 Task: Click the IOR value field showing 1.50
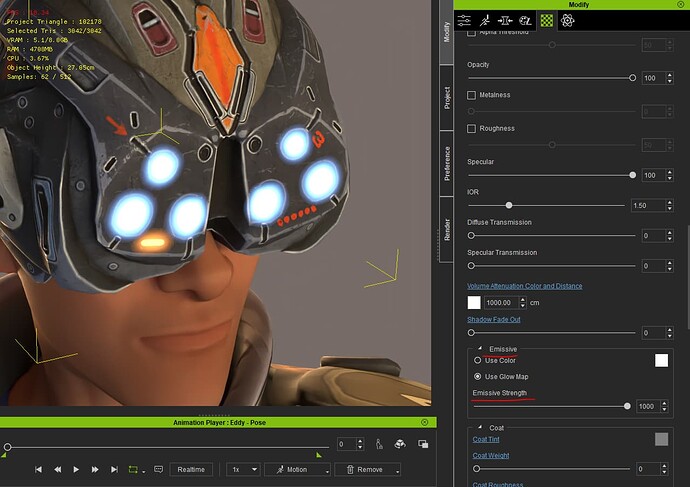[x=648, y=205]
